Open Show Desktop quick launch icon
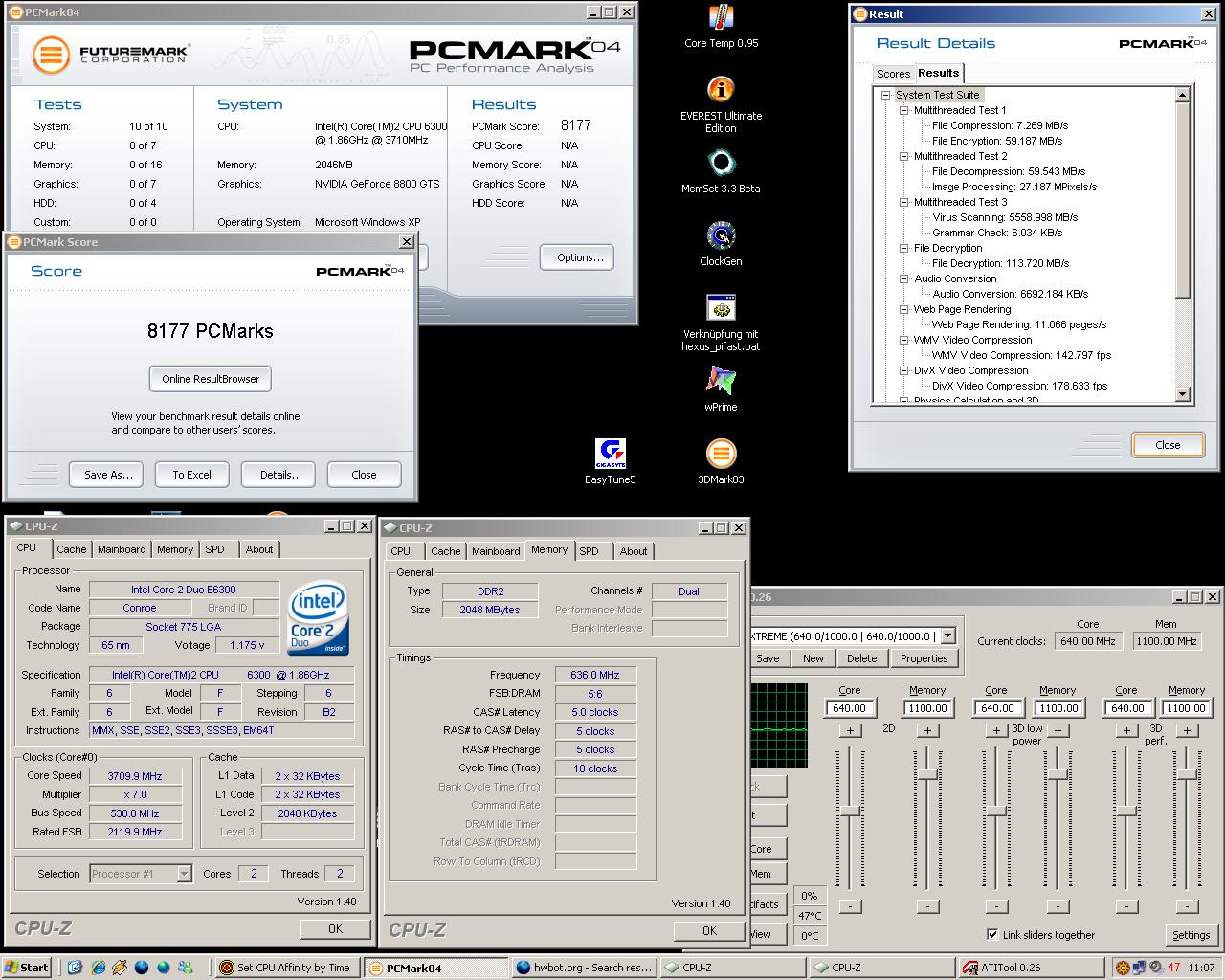1225x980 pixels. (75, 968)
